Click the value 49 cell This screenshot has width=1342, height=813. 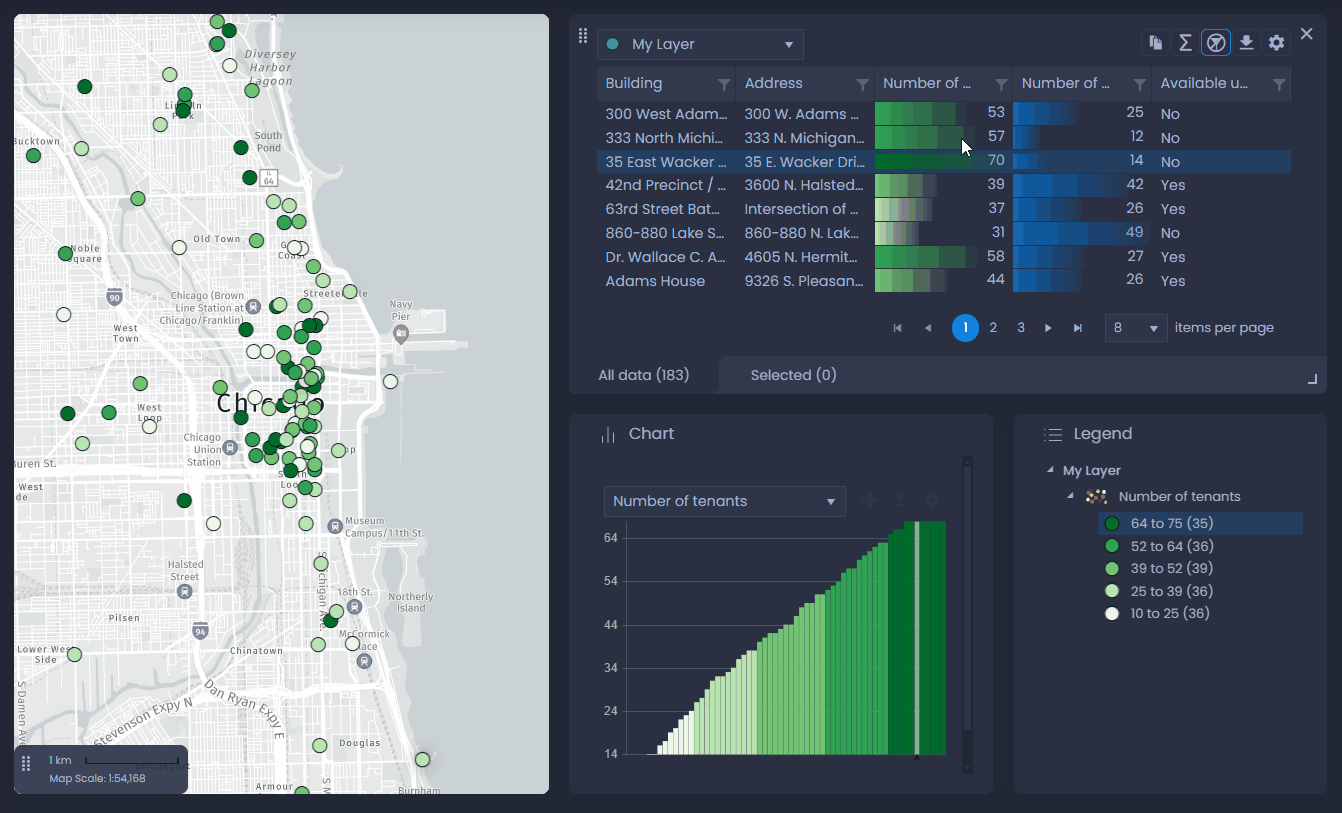(1081, 233)
